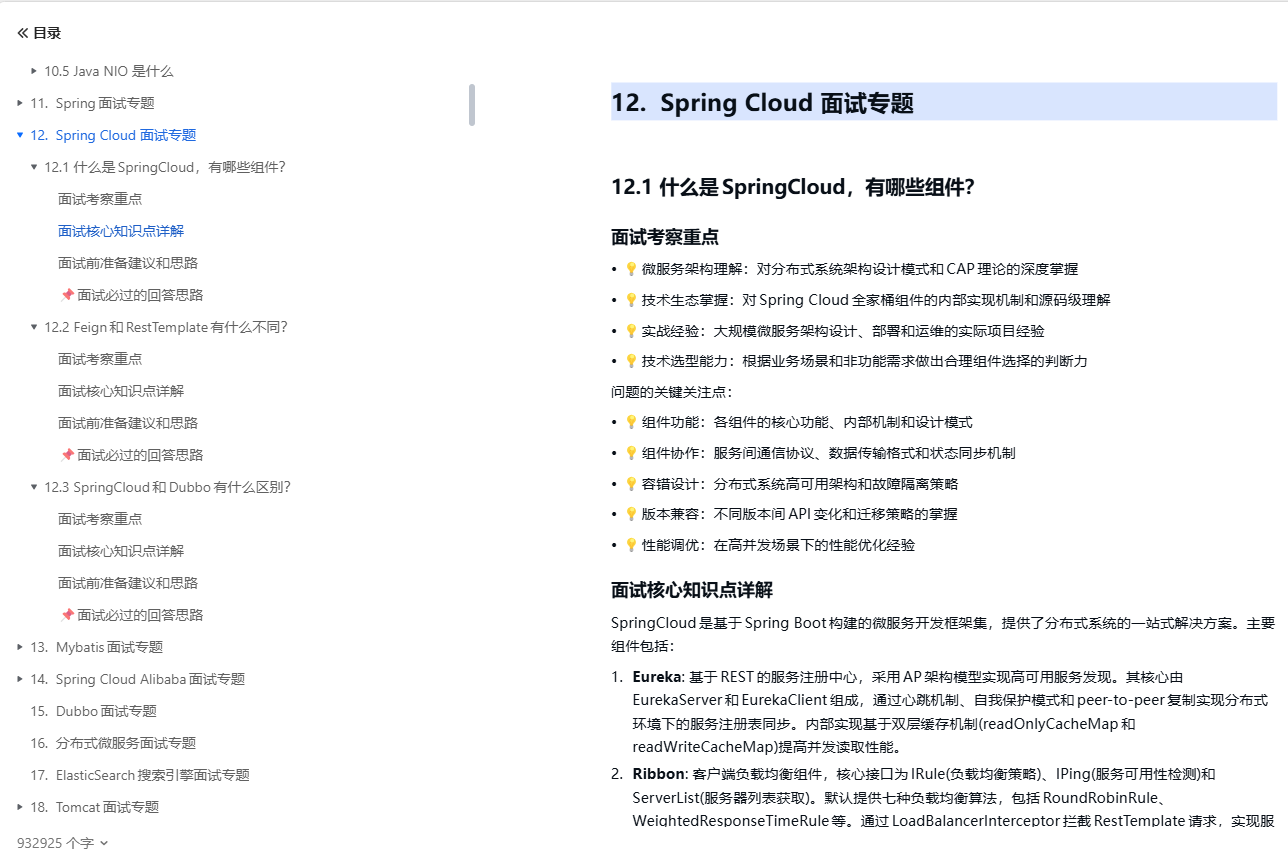Click the lightbulb icon beside 性能调优

[x=631, y=545]
